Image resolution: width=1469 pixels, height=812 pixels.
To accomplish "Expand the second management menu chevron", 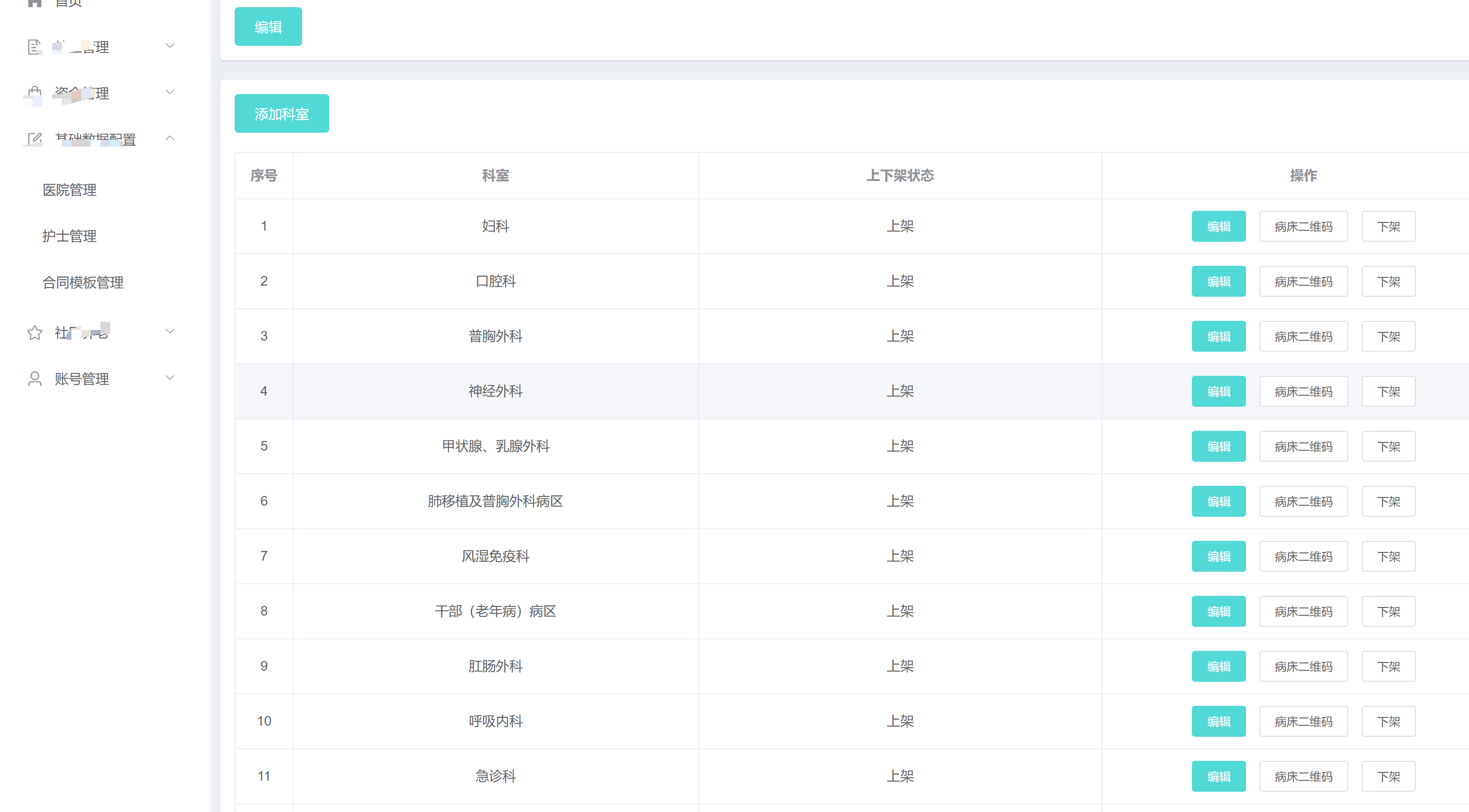I will [x=170, y=92].
